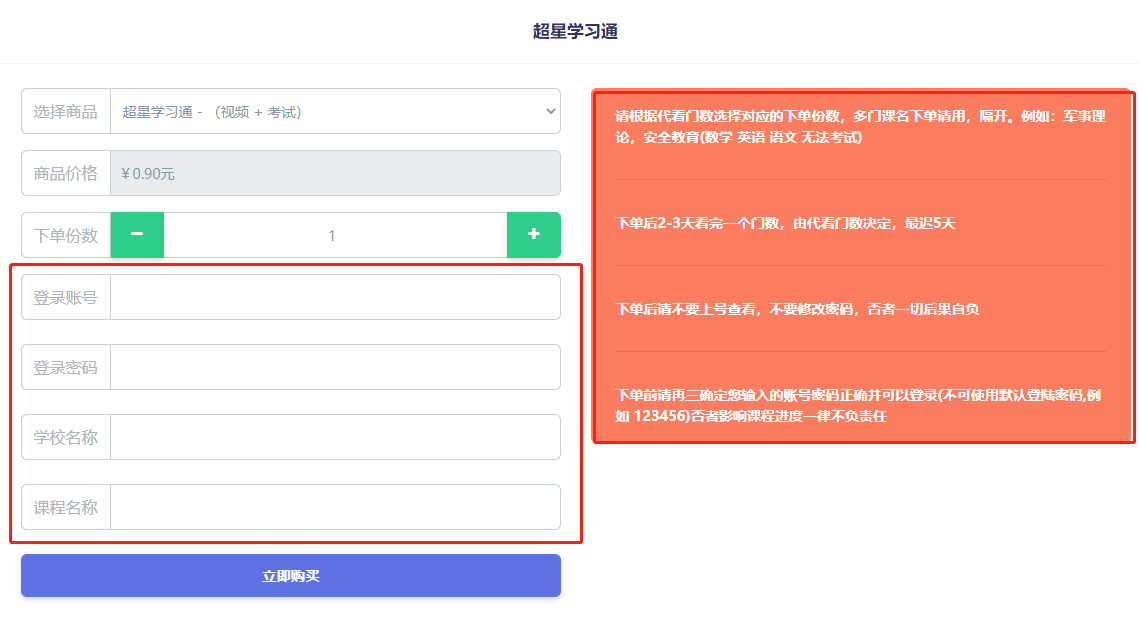Click the 登录密码 label
The height and width of the screenshot is (625, 1139).
(x=65, y=367)
